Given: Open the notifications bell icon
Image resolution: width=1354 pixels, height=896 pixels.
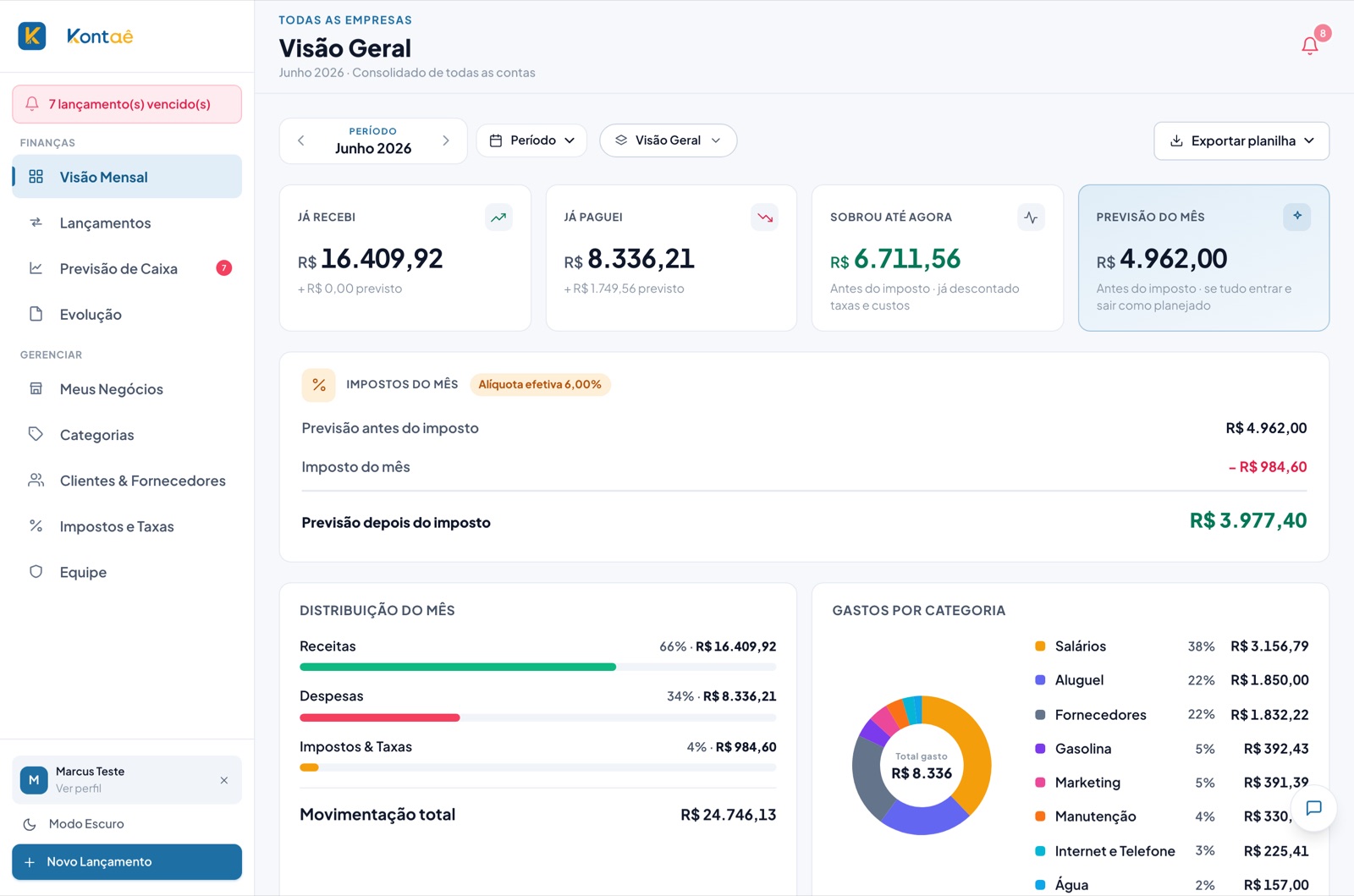Looking at the screenshot, I should [1309, 46].
